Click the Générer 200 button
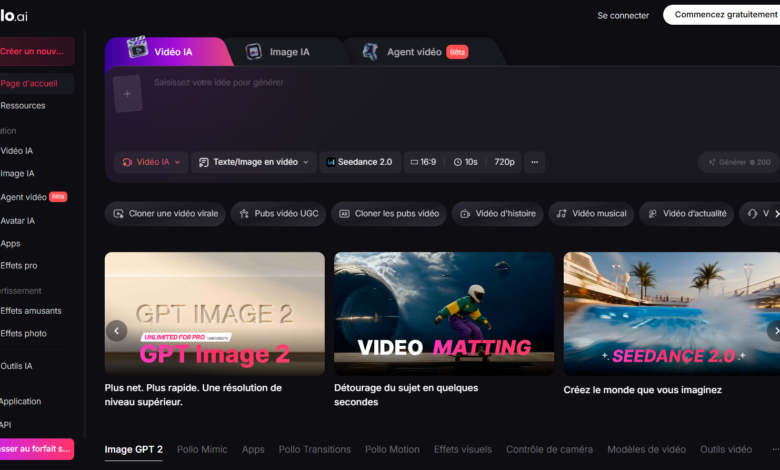This screenshot has height=470, width=780. 739,162
